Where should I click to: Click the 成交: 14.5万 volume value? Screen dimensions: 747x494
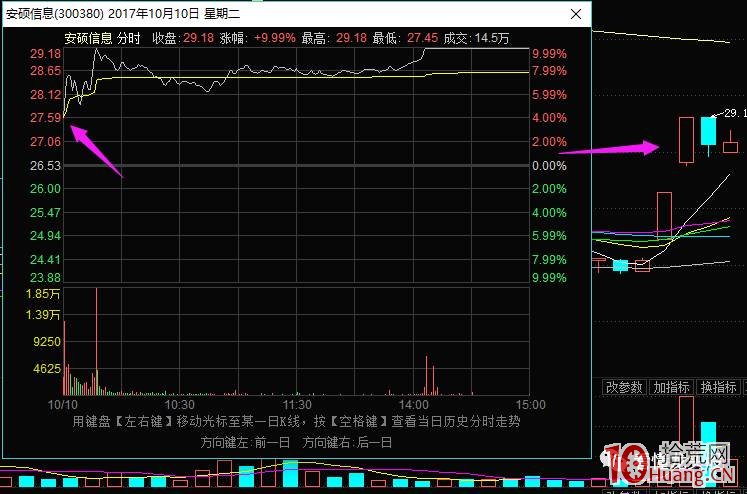[x=476, y=38]
